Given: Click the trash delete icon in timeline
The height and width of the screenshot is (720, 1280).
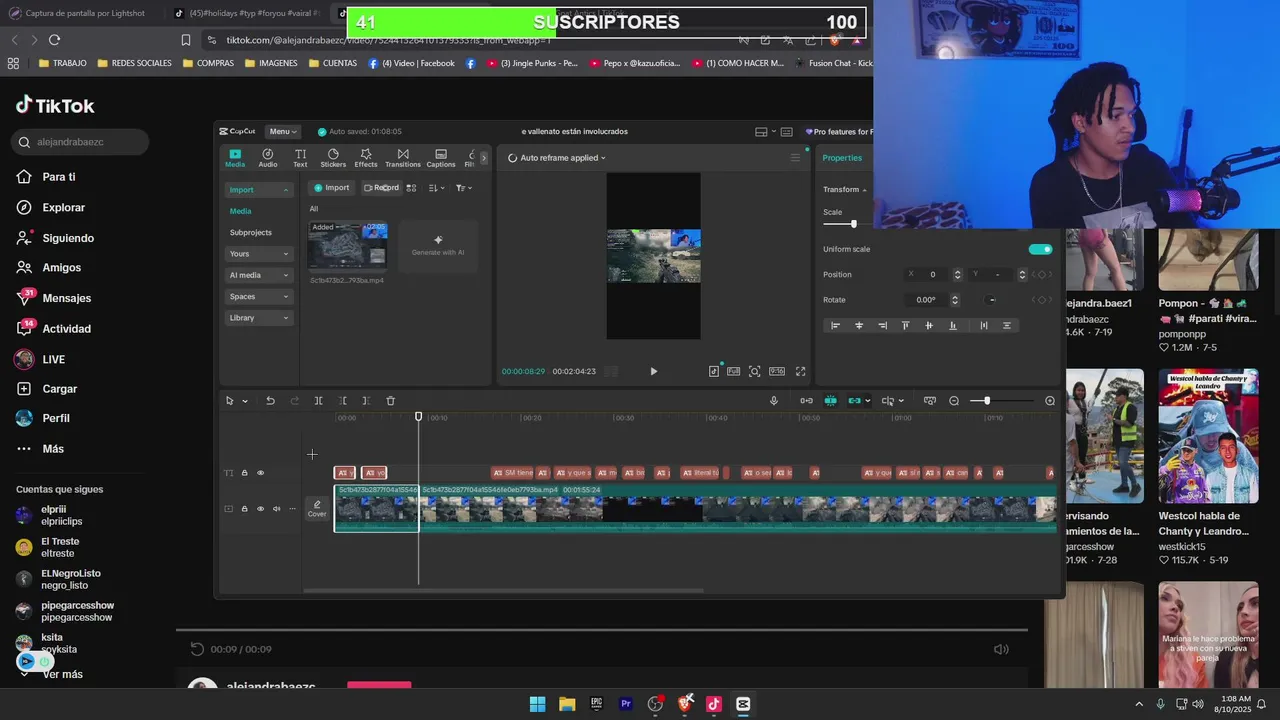Looking at the screenshot, I should [391, 401].
